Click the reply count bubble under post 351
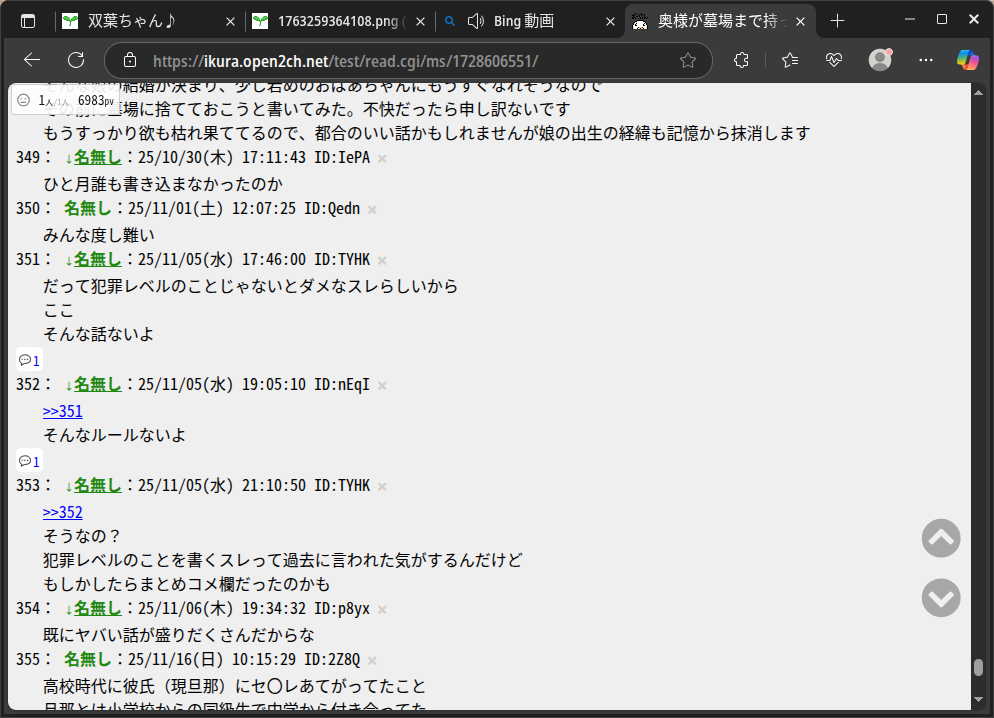 (x=29, y=360)
